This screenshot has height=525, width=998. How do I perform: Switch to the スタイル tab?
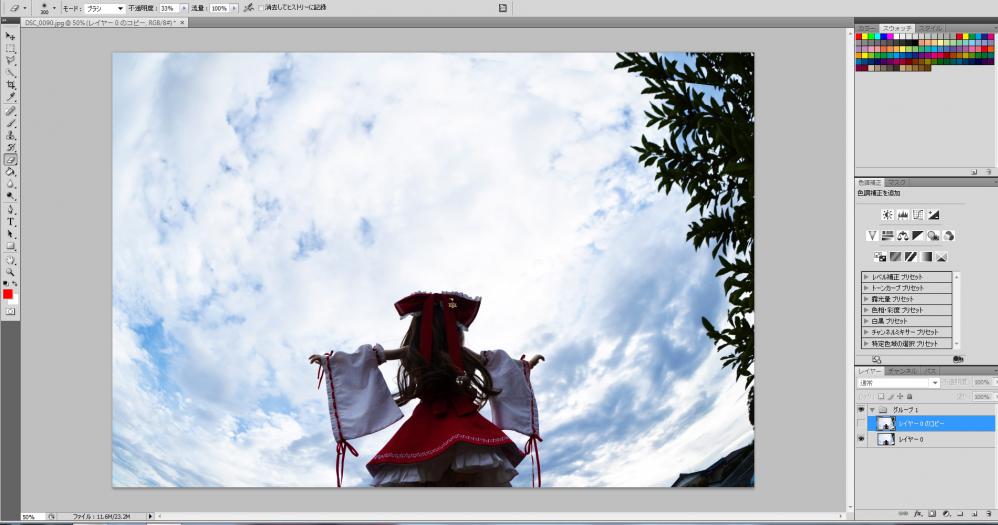click(930, 29)
